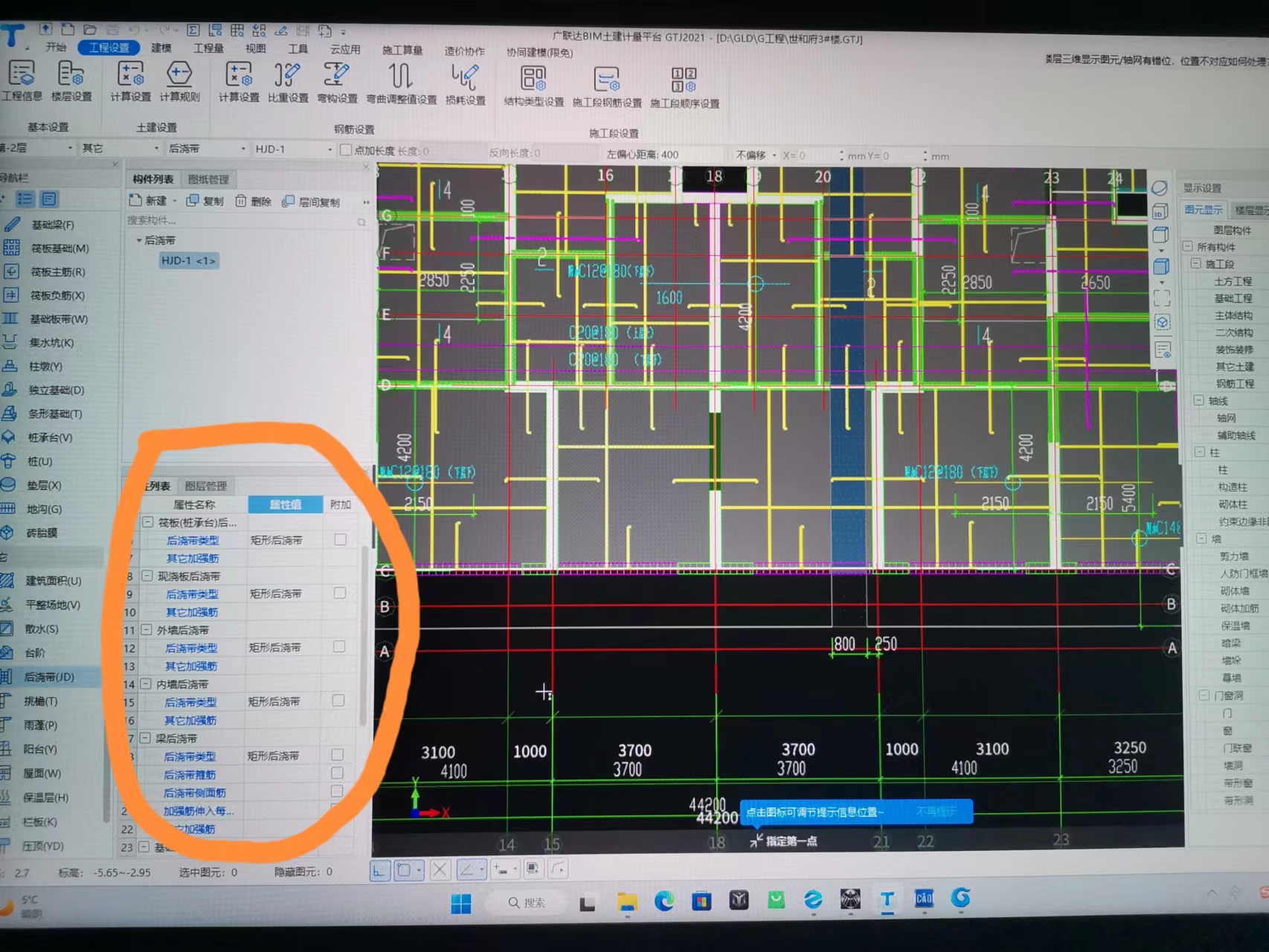Open 比重设置 rebar weight settings
Screen dimensions: 1269x952
pyautogui.click(x=288, y=82)
